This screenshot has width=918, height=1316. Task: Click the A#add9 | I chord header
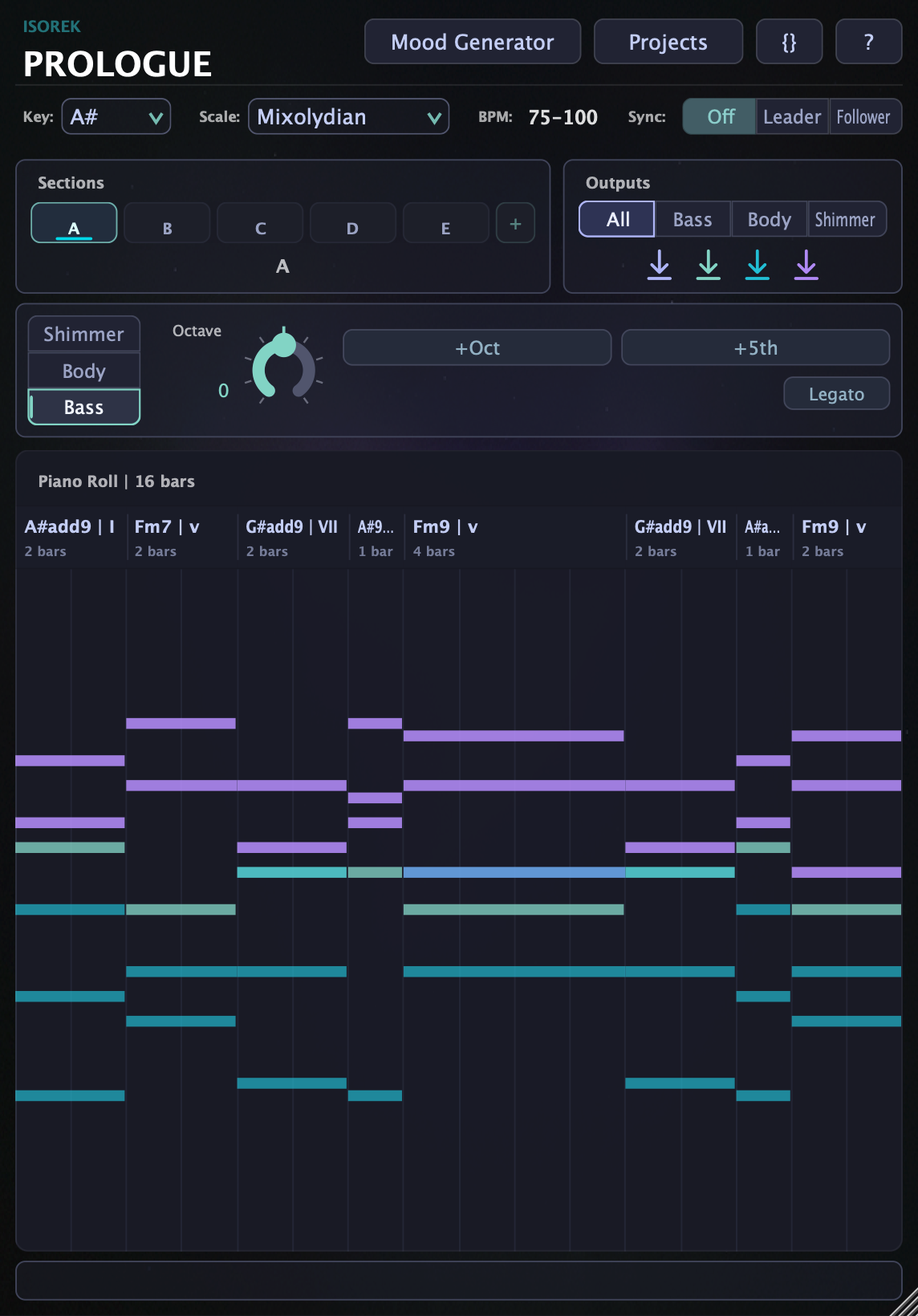point(70,538)
